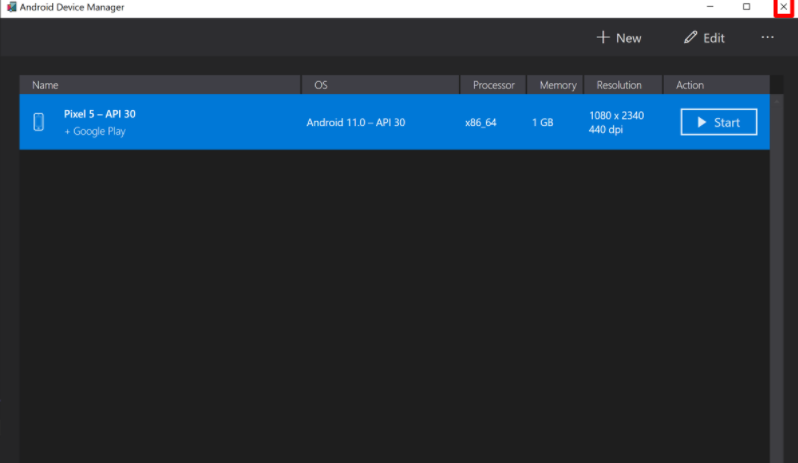Click the Android Device Manager app icon
Image resolution: width=798 pixels, height=463 pixels.
11,7
